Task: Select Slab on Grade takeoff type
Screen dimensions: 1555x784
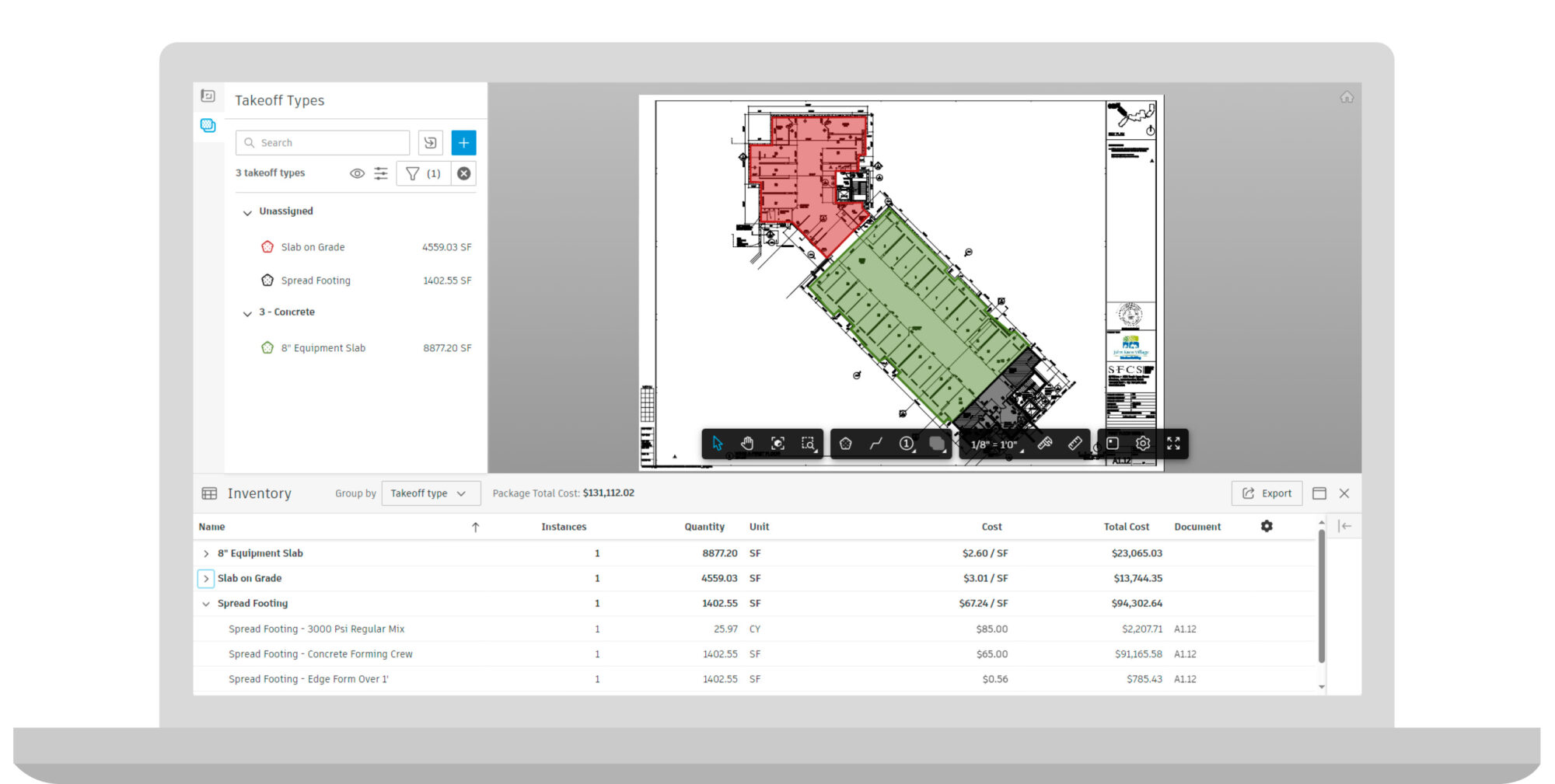Action: pyautogui.click(x=313, y=247)
